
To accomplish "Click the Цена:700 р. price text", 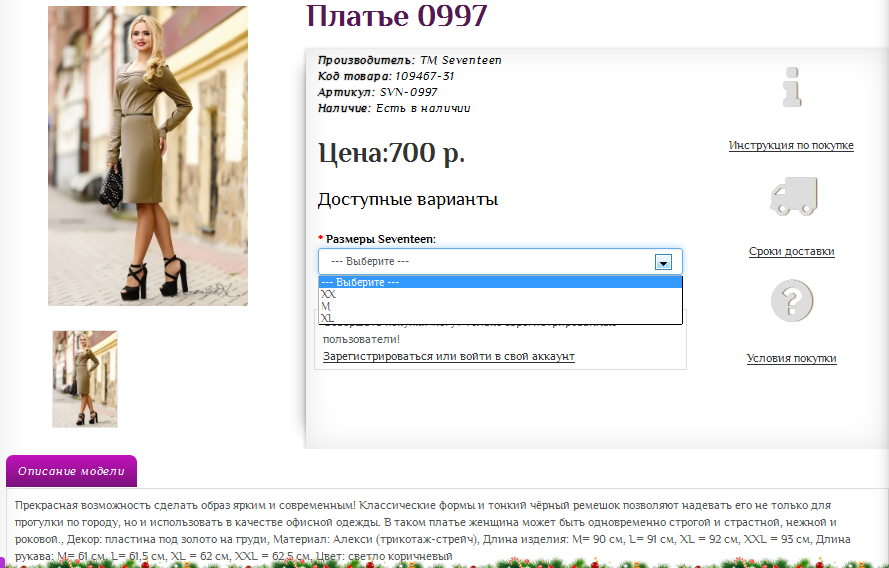I will [x=391, y=153].
